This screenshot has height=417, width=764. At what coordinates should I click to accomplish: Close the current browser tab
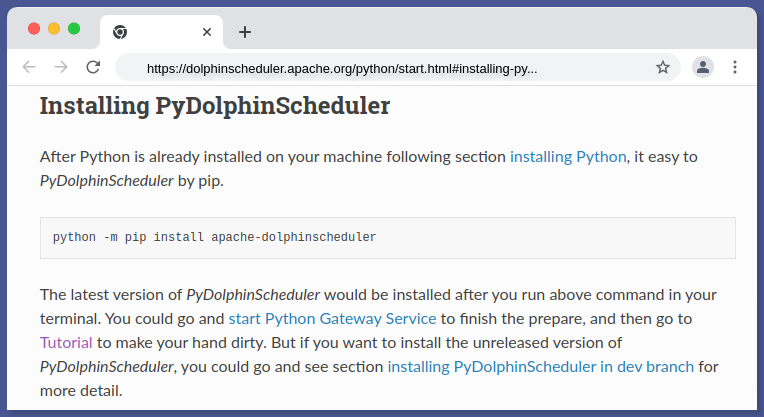point(207,32)
